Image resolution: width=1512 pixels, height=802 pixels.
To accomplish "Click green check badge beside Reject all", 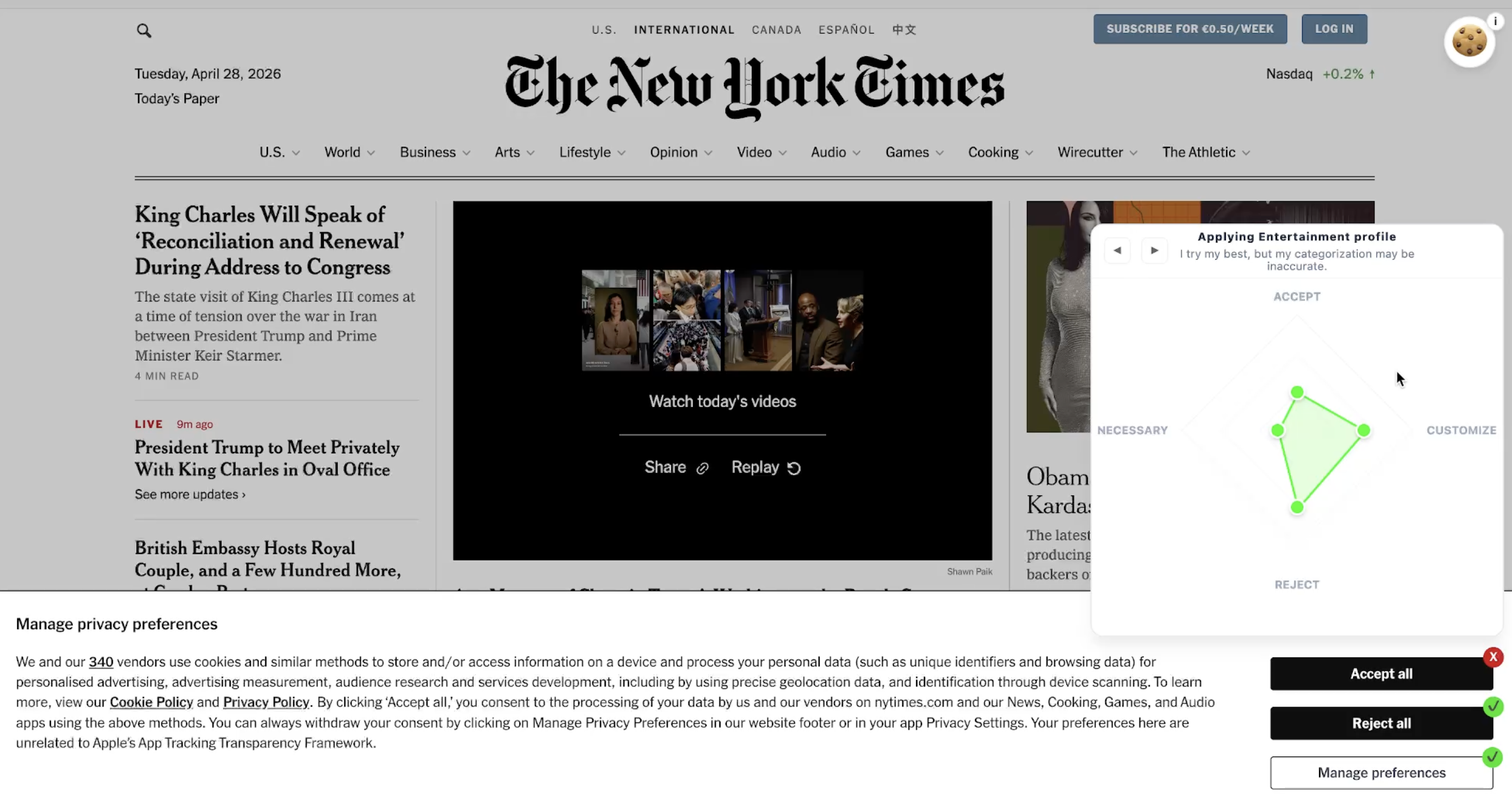I will point(1493,707).
